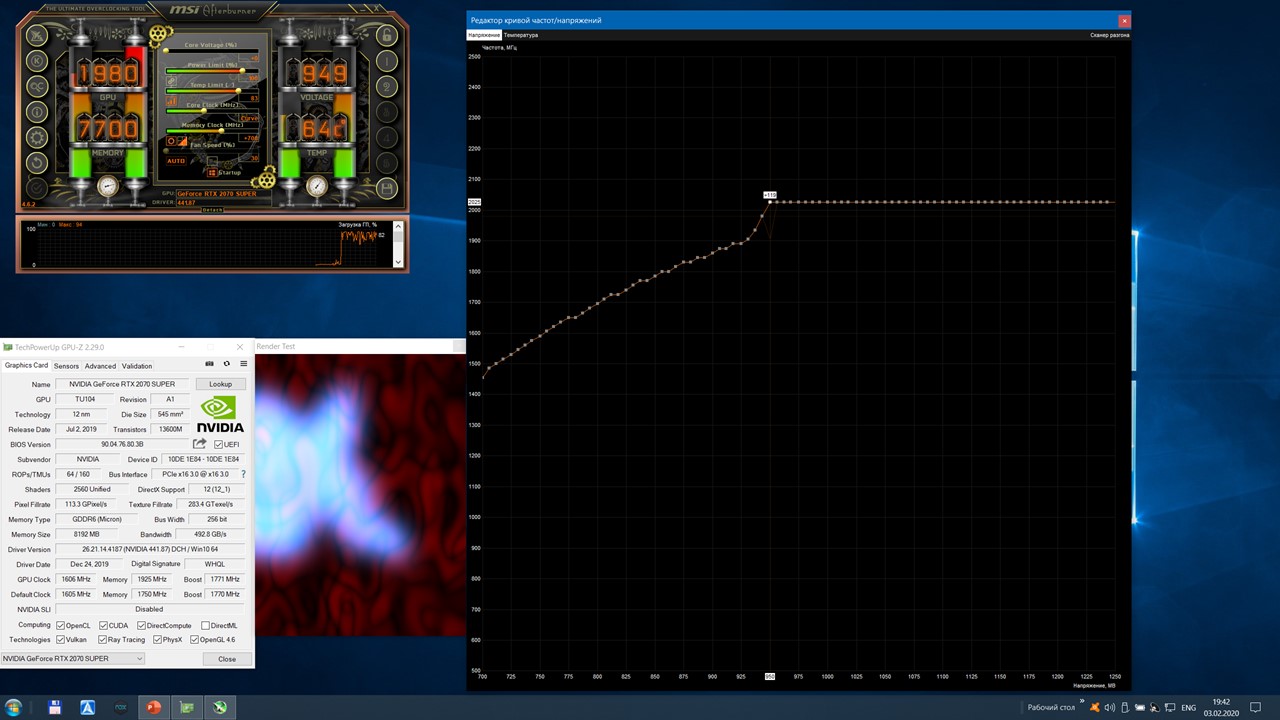Open the Validation tab in GPU-Z
This screenshot has width=1280, height=720.
coord(137,366)
